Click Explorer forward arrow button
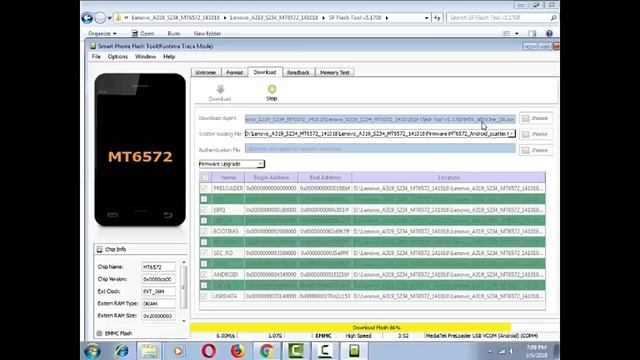The height and width of the screenshot is (360, 640). pos(100,18)
